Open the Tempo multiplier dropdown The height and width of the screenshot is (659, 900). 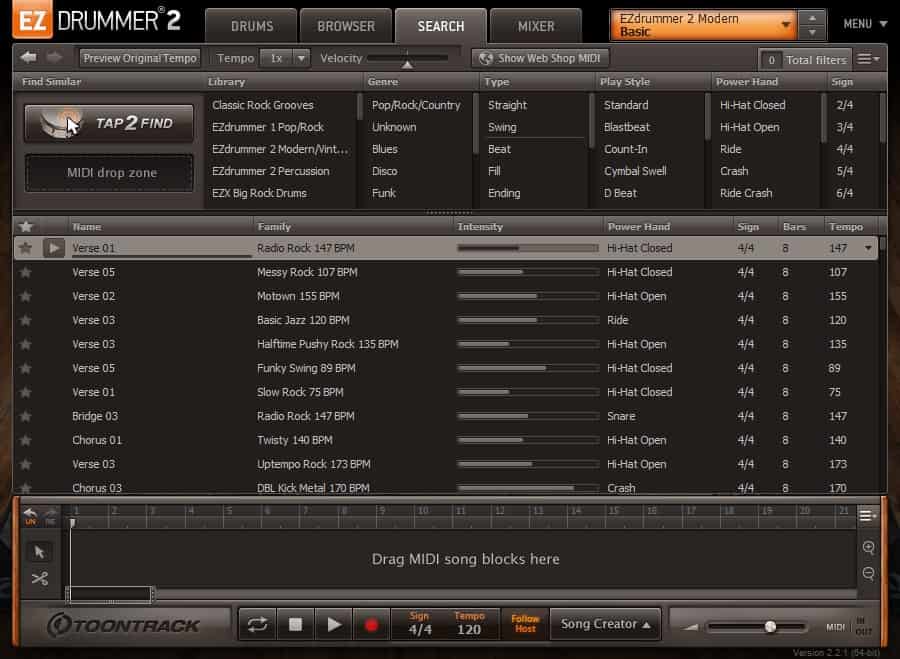(301, 58)
